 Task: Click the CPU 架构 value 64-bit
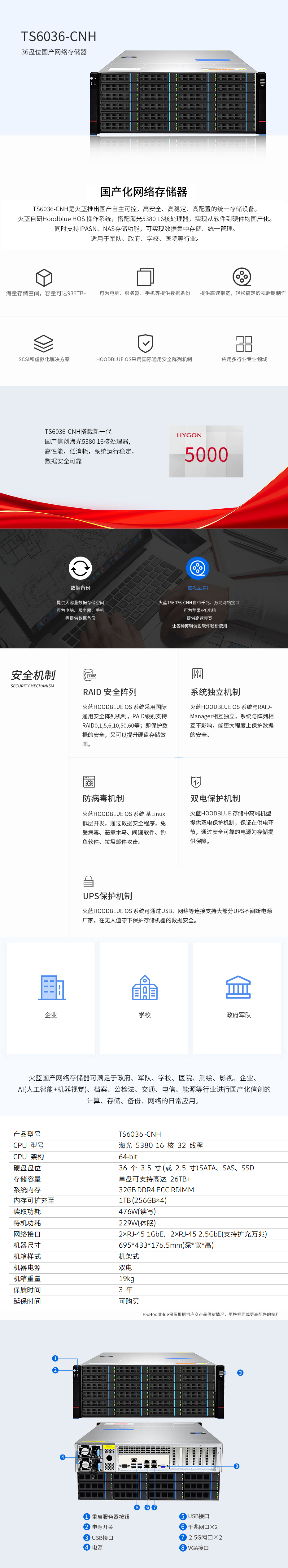click(128, 1156)
